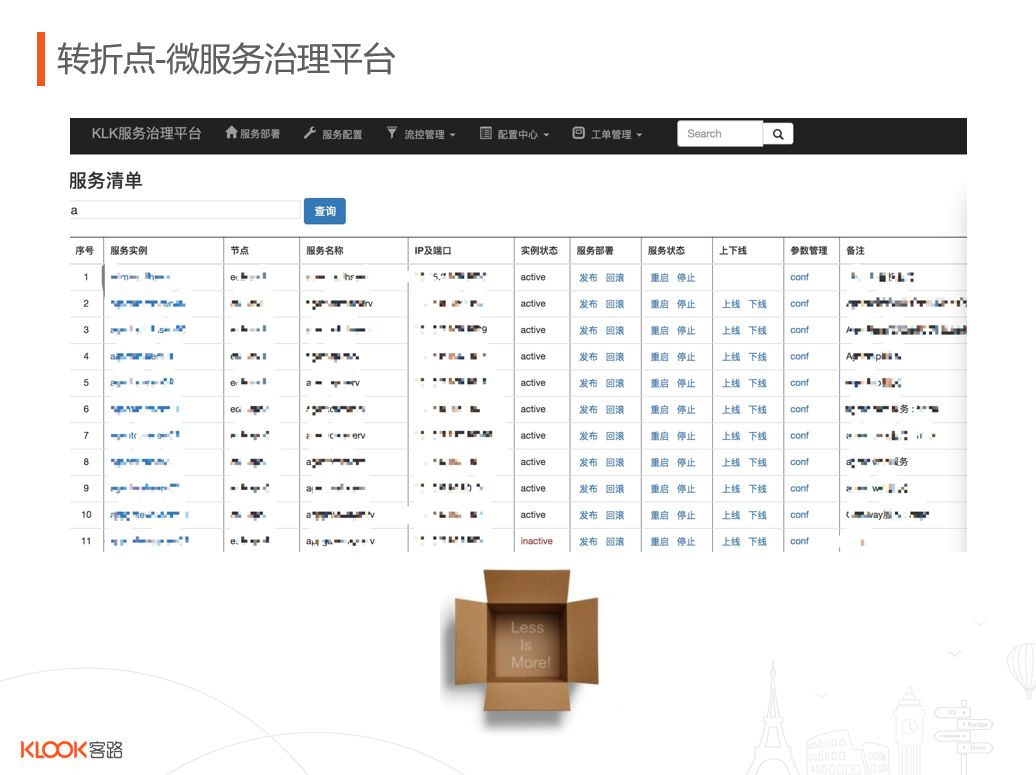Click 上线 in row 3
Image resolution: width=1036 pixels, height=775 pixels.
[x=731, y=330]
